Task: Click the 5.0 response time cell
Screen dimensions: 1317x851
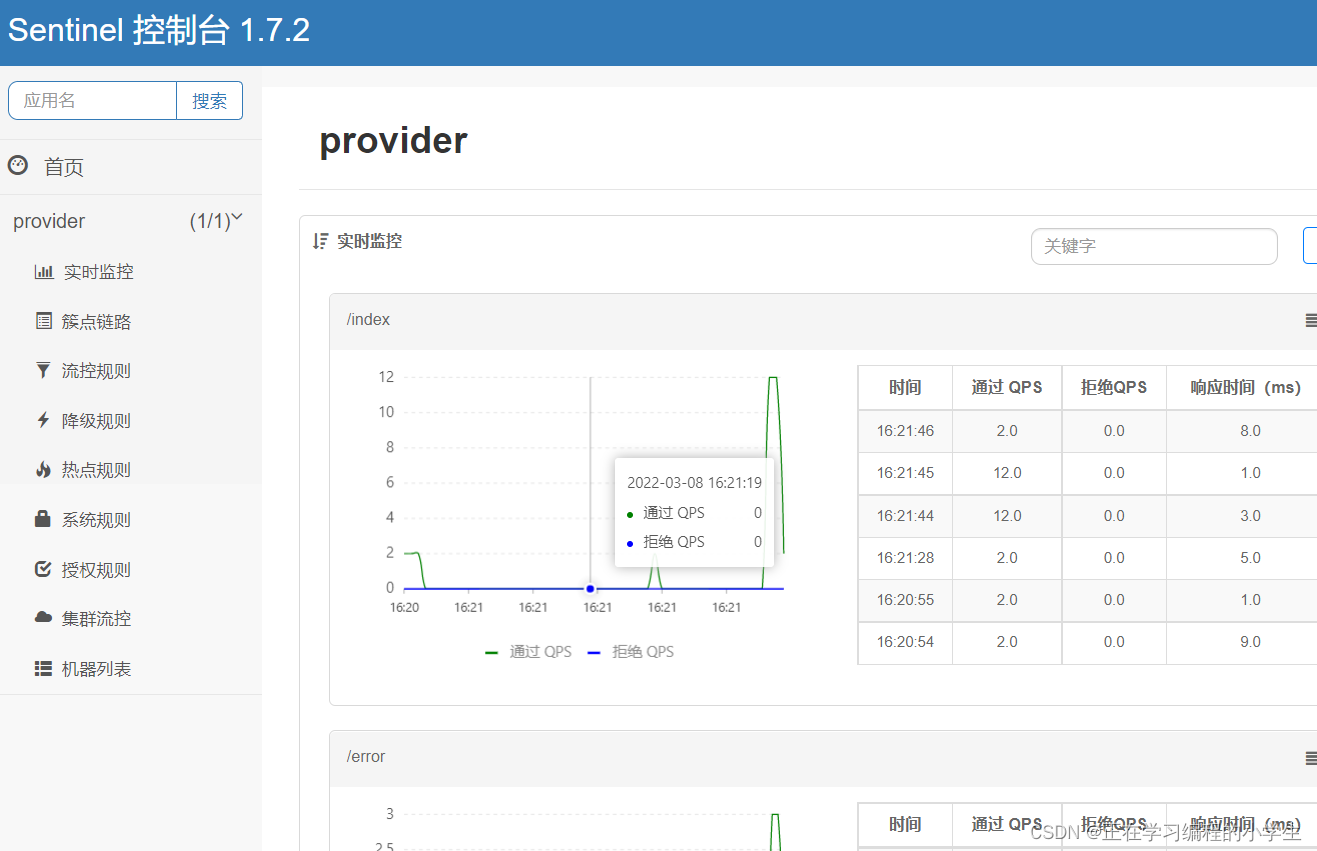Action: (1250, 558)
